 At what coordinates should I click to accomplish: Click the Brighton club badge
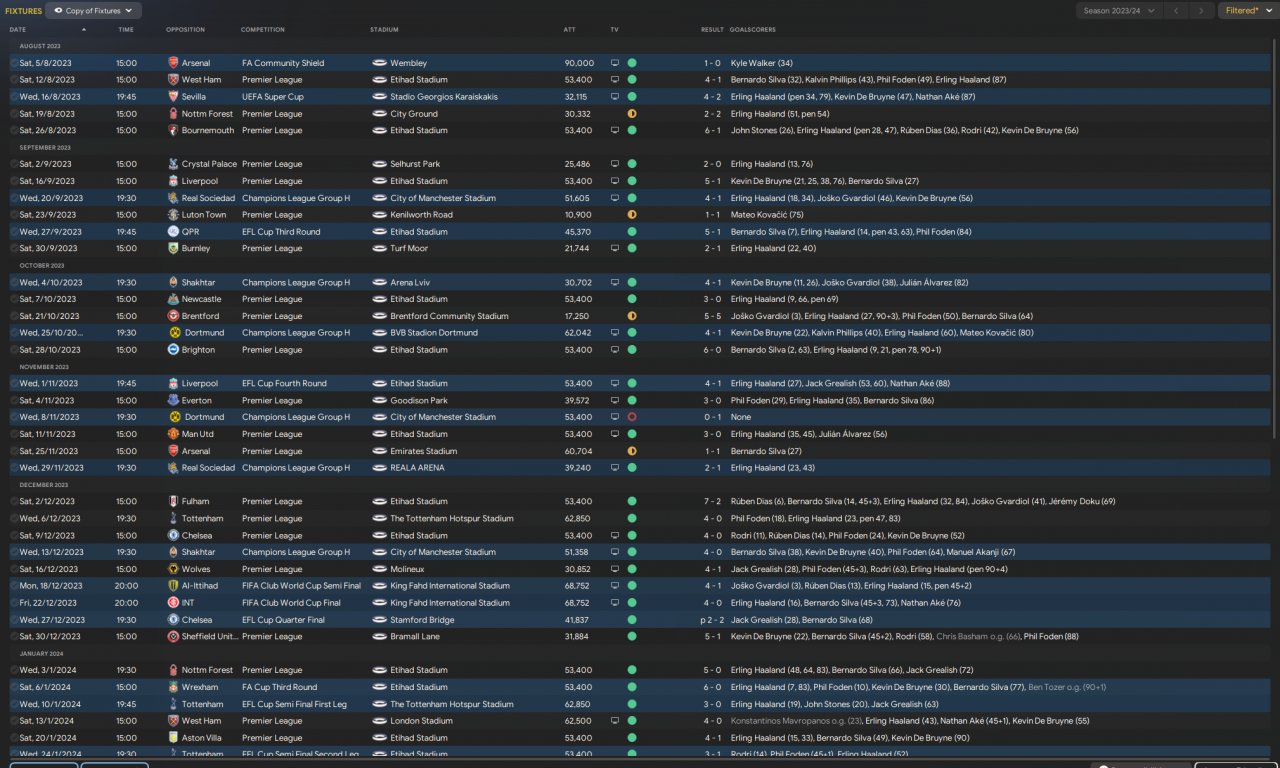pos(173,350)
